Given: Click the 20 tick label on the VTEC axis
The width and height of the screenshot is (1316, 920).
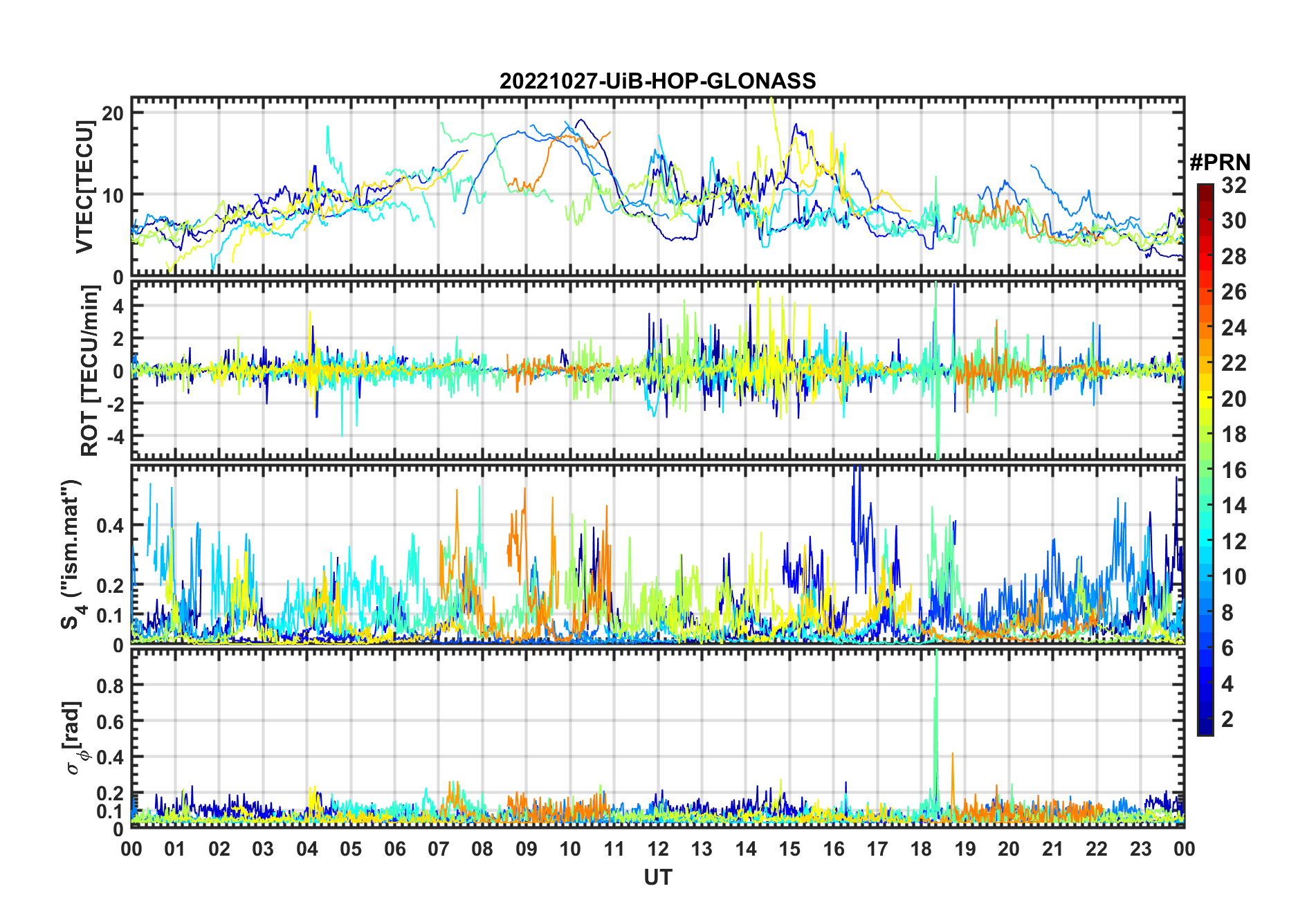Looking at the screenshot, I should (x=113, y=113).
